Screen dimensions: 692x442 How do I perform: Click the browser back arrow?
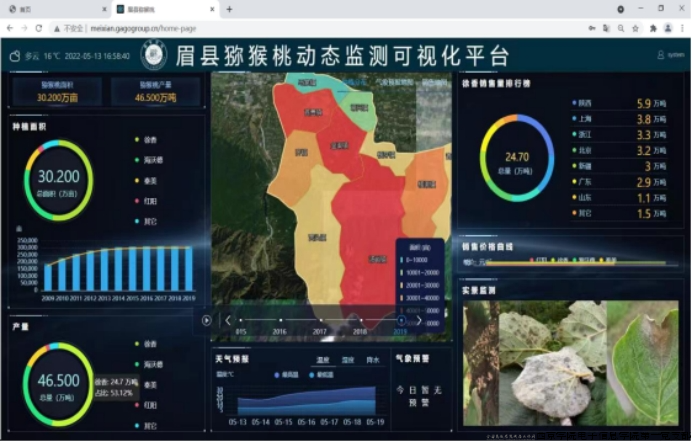[x=9, y=28]
